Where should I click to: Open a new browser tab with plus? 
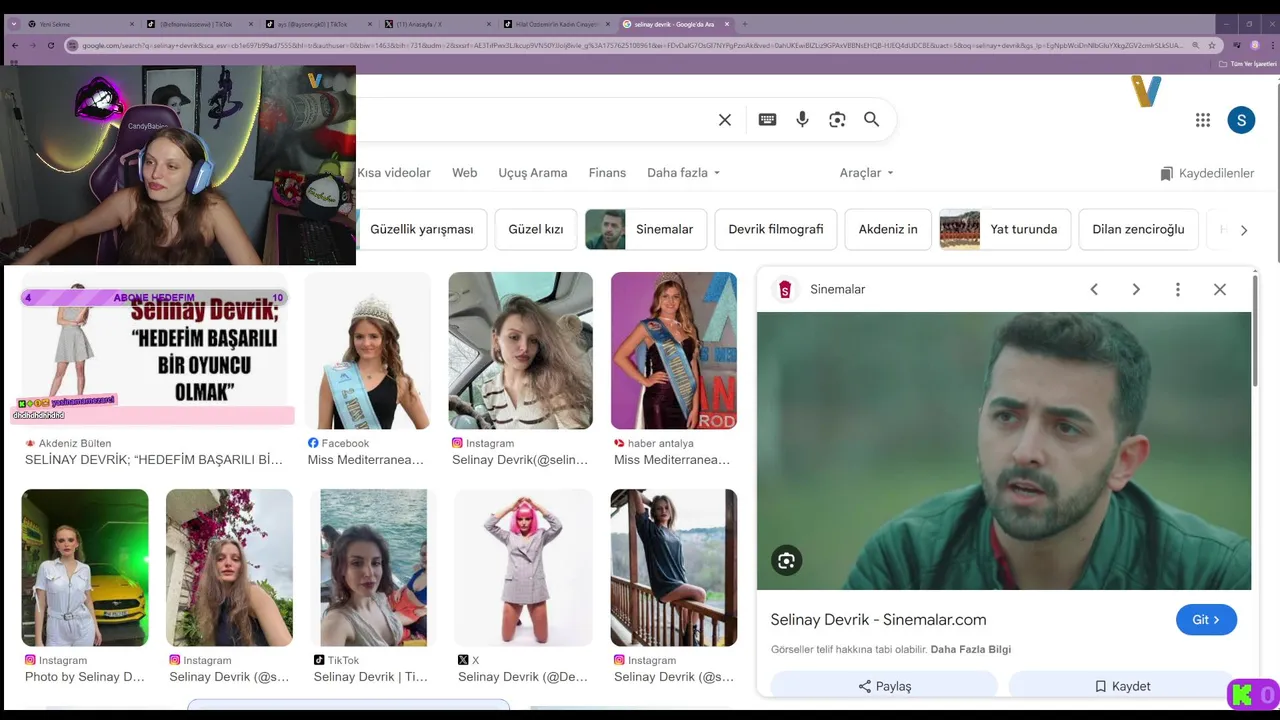(x=744, y=24)
